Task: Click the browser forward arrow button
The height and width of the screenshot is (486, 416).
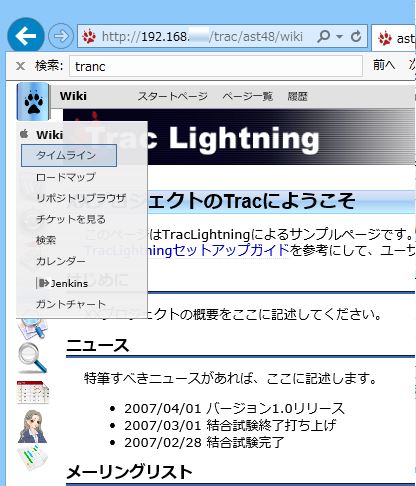Action: [x=61, y=36]
